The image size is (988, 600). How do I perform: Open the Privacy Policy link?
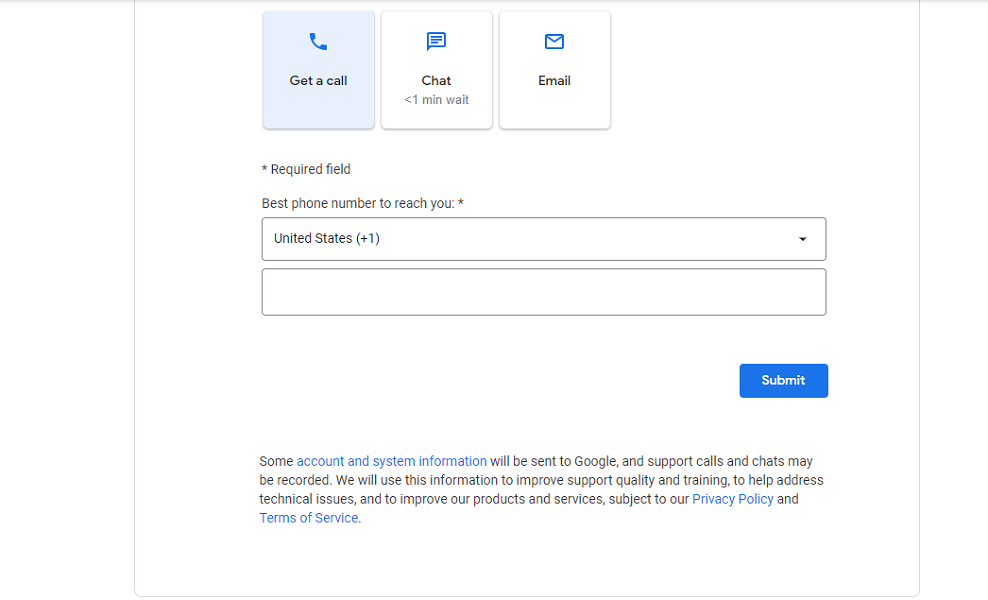pos(732,498)
